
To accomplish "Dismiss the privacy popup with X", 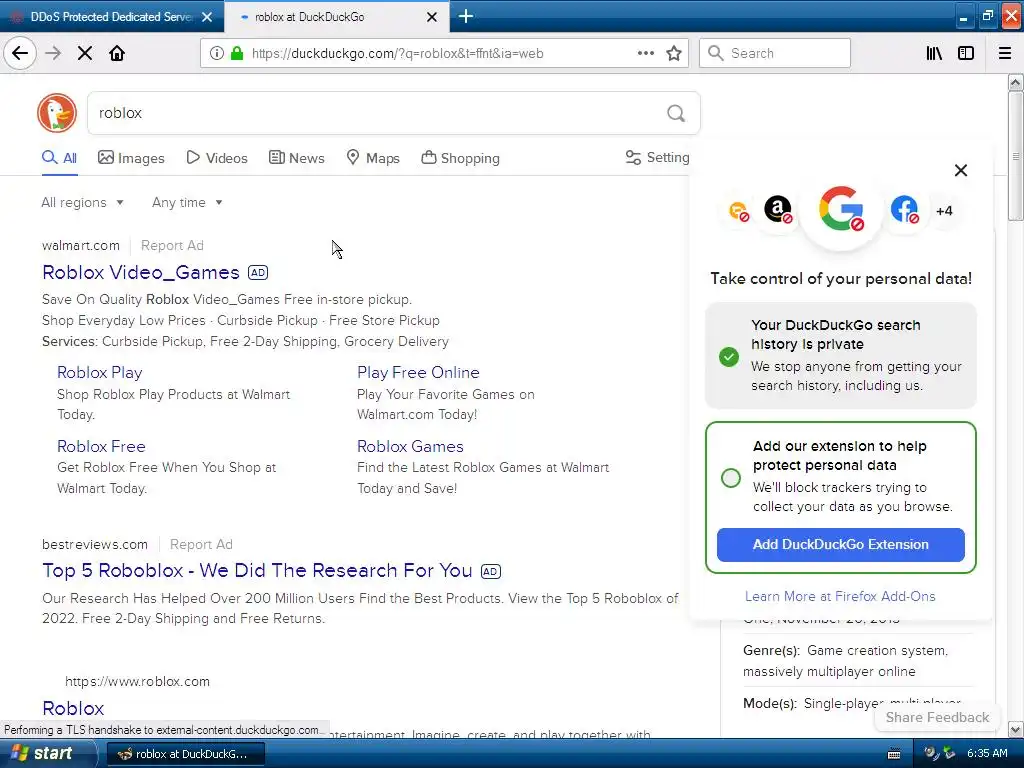I will pos(961,170).
